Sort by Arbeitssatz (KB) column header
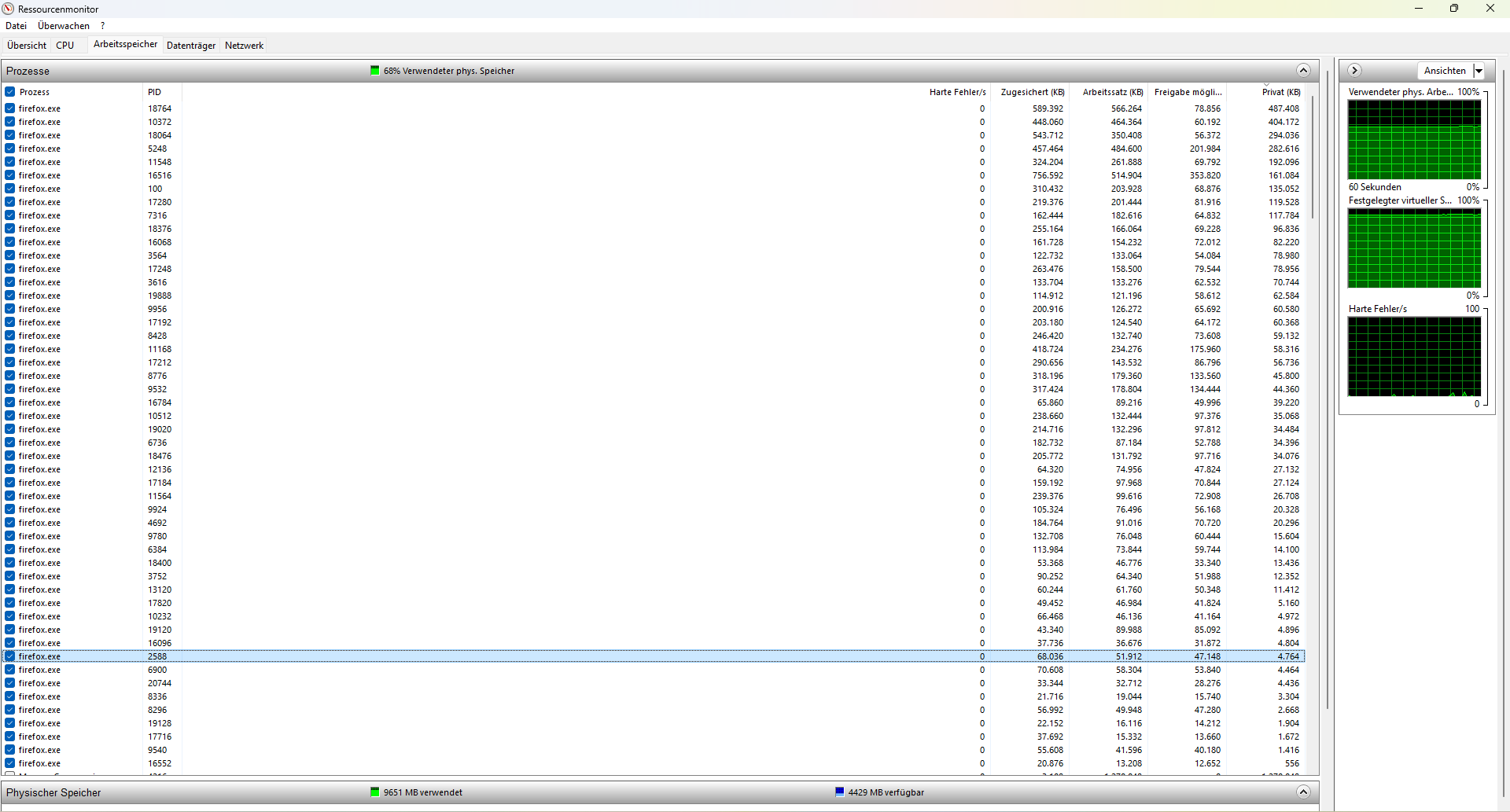The height and width of the screenshot is (812, 1510). pyautogui.click(x=1112, y=92)
